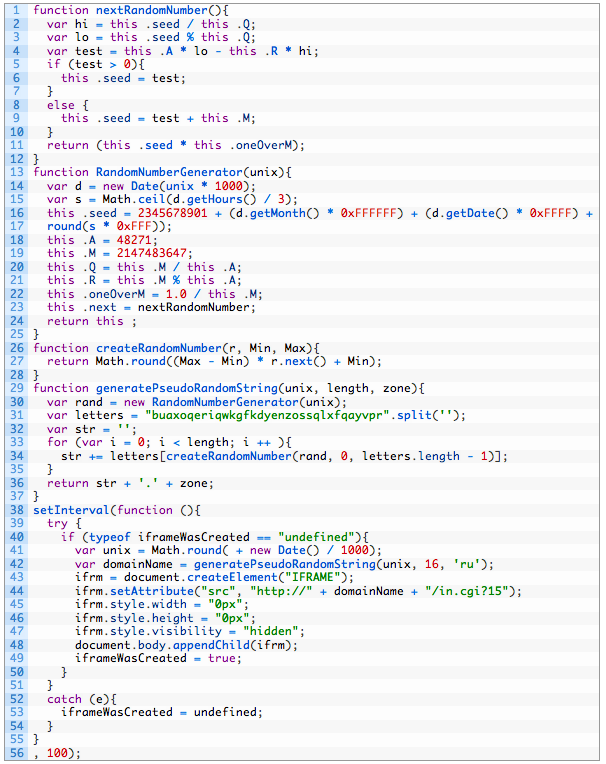Click line number 13 in gutter

click(17, 172)
